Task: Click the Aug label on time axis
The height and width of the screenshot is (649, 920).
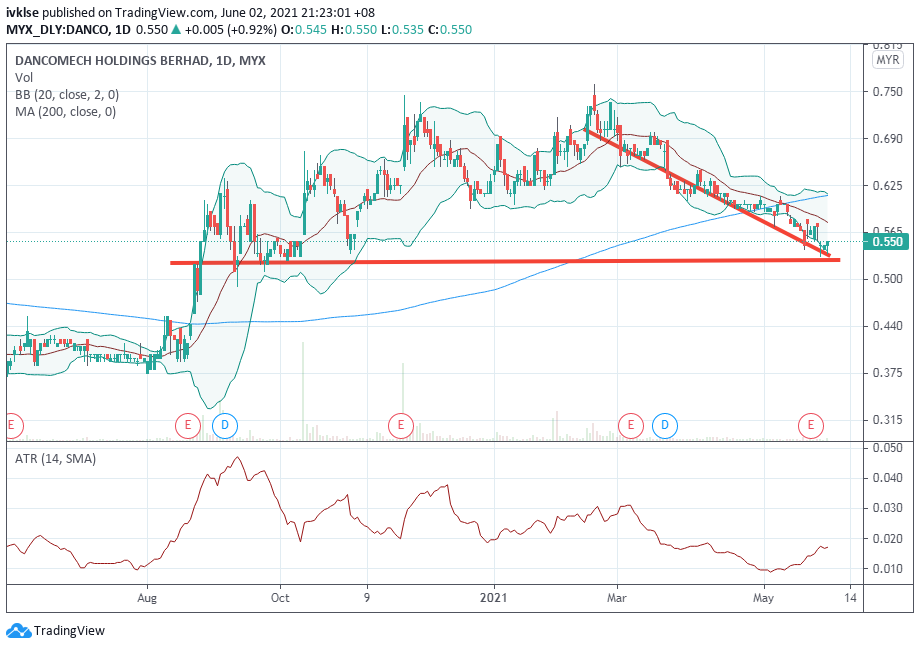Action: point(147,598)
